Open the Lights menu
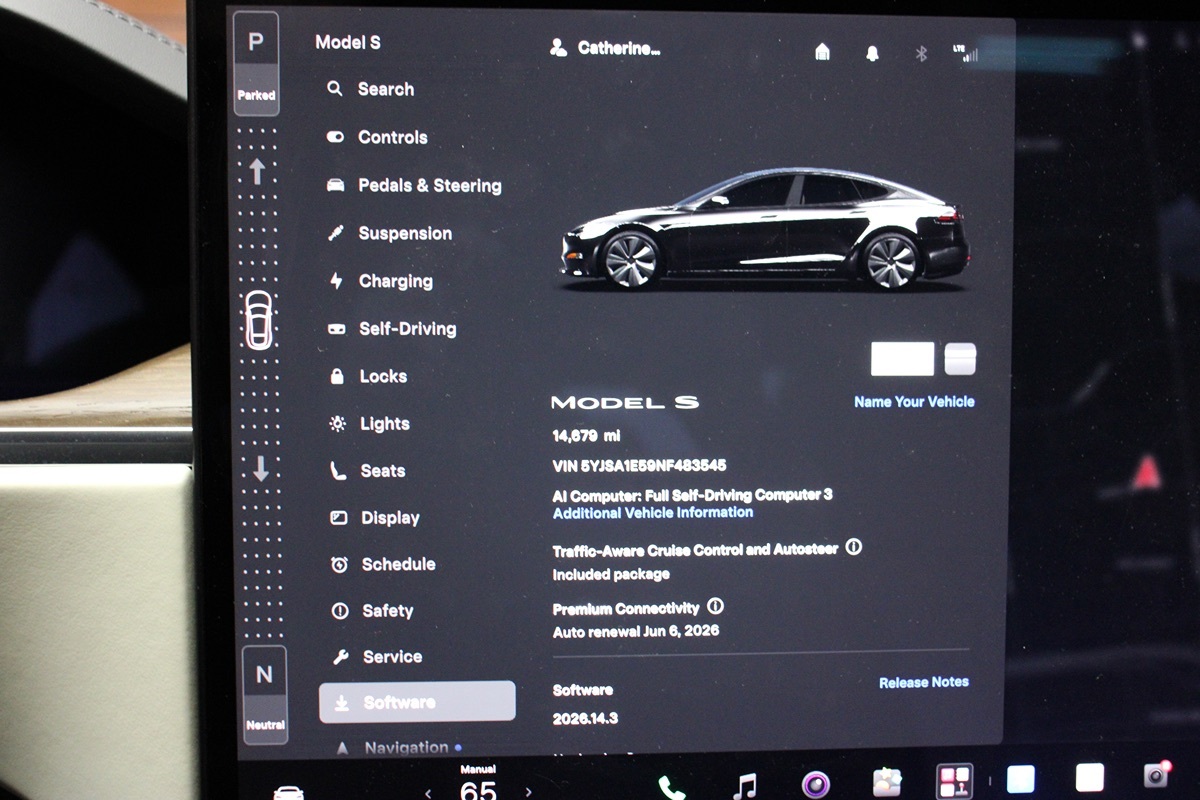The width and height of the screenshot is (1200, 800). click(x=369, y=424)
